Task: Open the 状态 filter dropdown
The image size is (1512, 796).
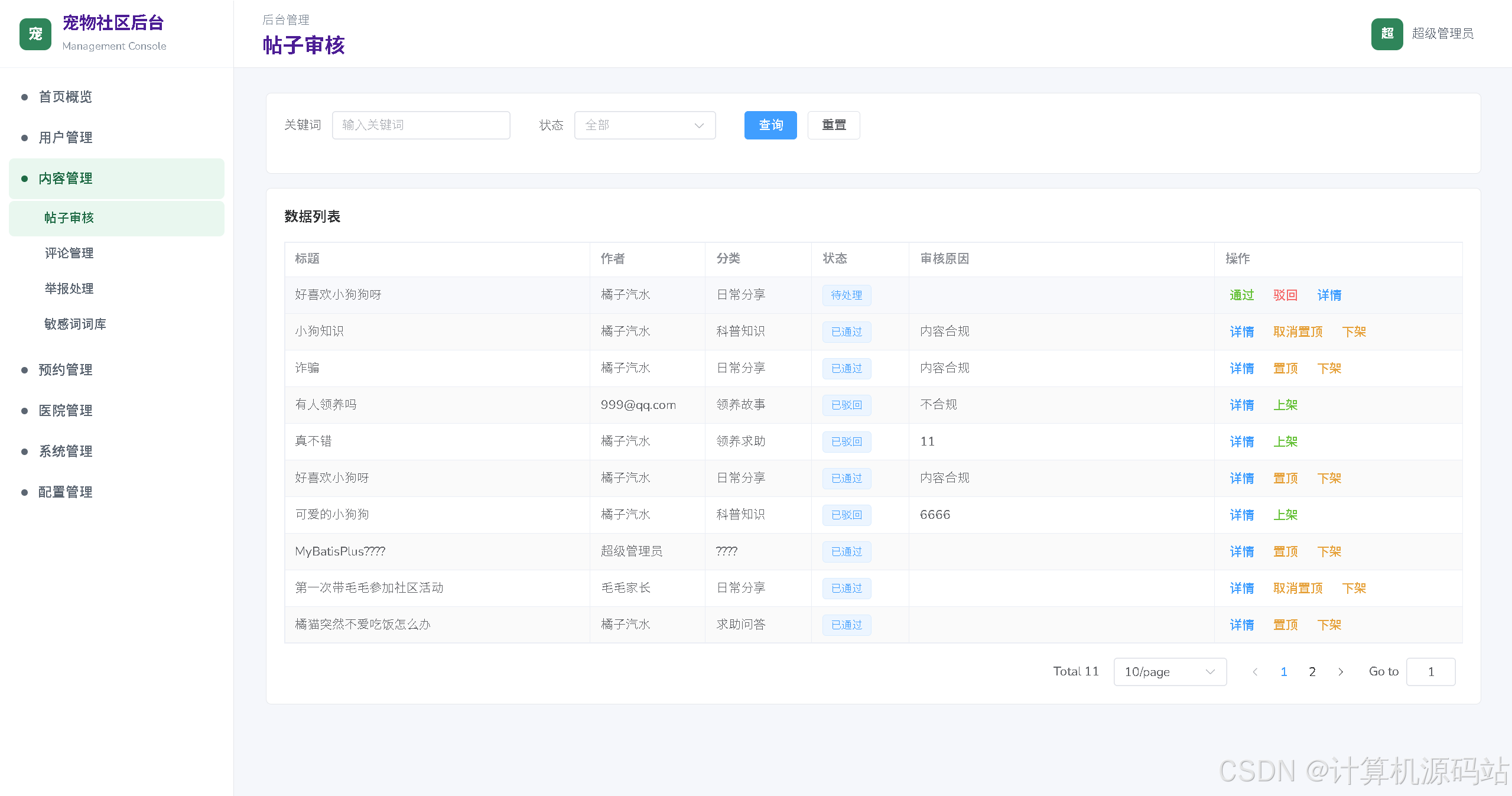Action: click(645, 125)
